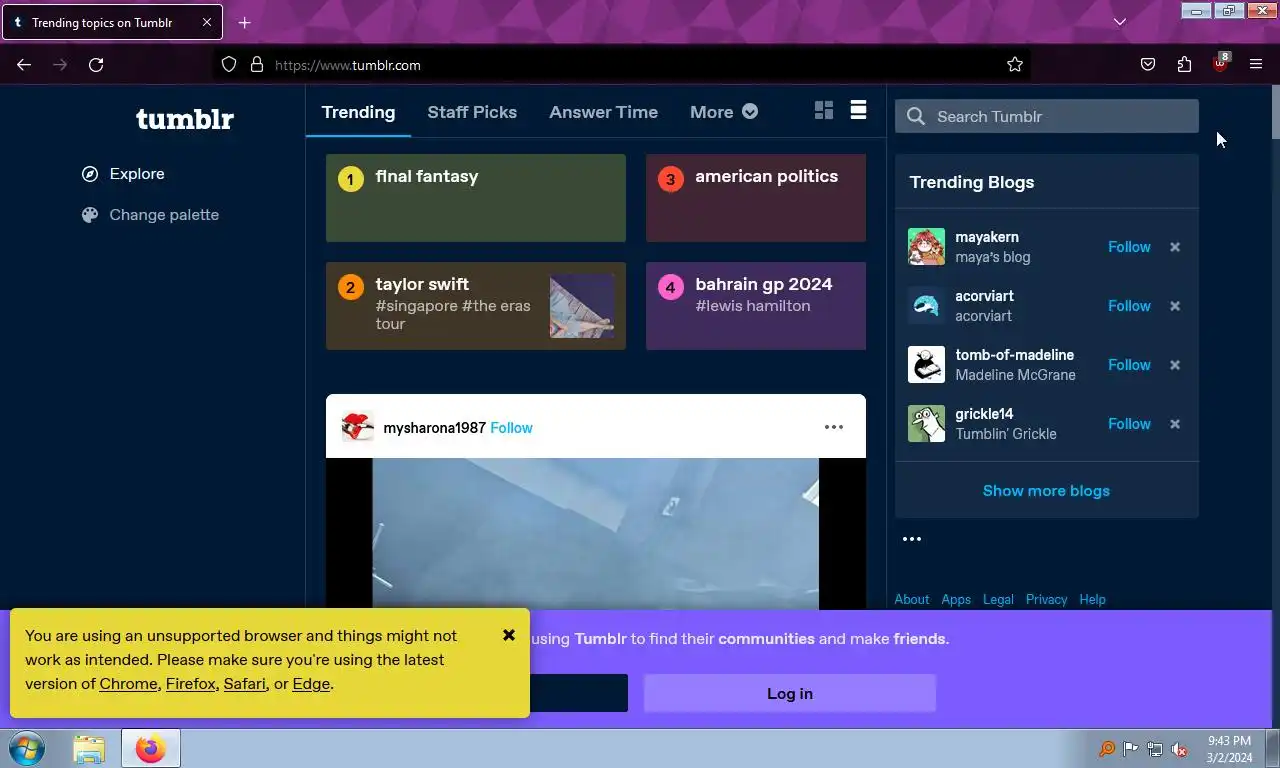This screenshot has height=768, width=1280.
Task: Expand the More dropdown menu
Action: pos(724,112)
